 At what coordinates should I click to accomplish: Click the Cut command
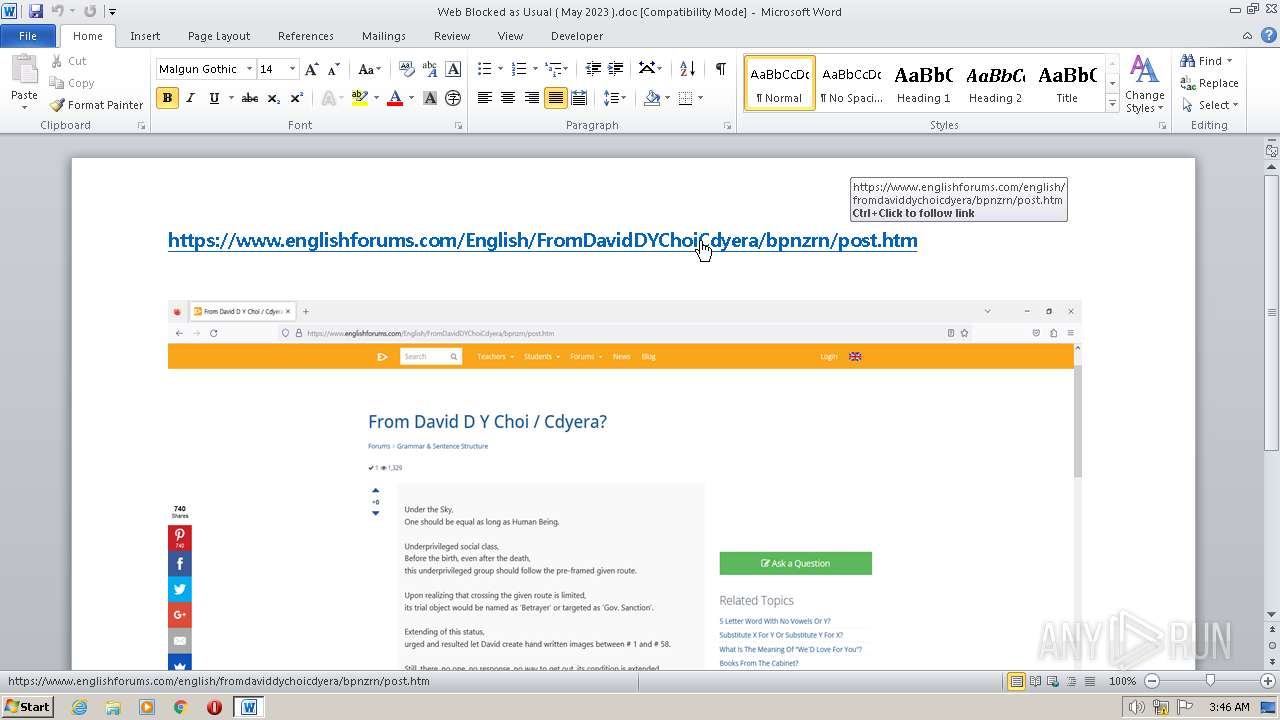pyautogui.click(x=69, y=61)
